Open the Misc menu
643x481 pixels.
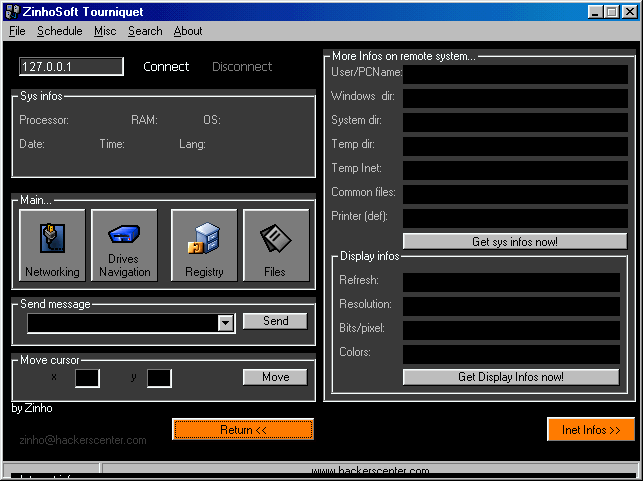(x=105, y=31)
